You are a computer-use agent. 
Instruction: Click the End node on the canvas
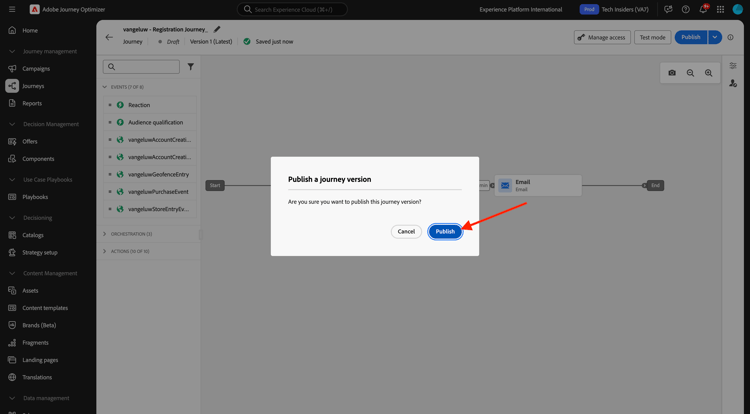[x=655, y=185]
